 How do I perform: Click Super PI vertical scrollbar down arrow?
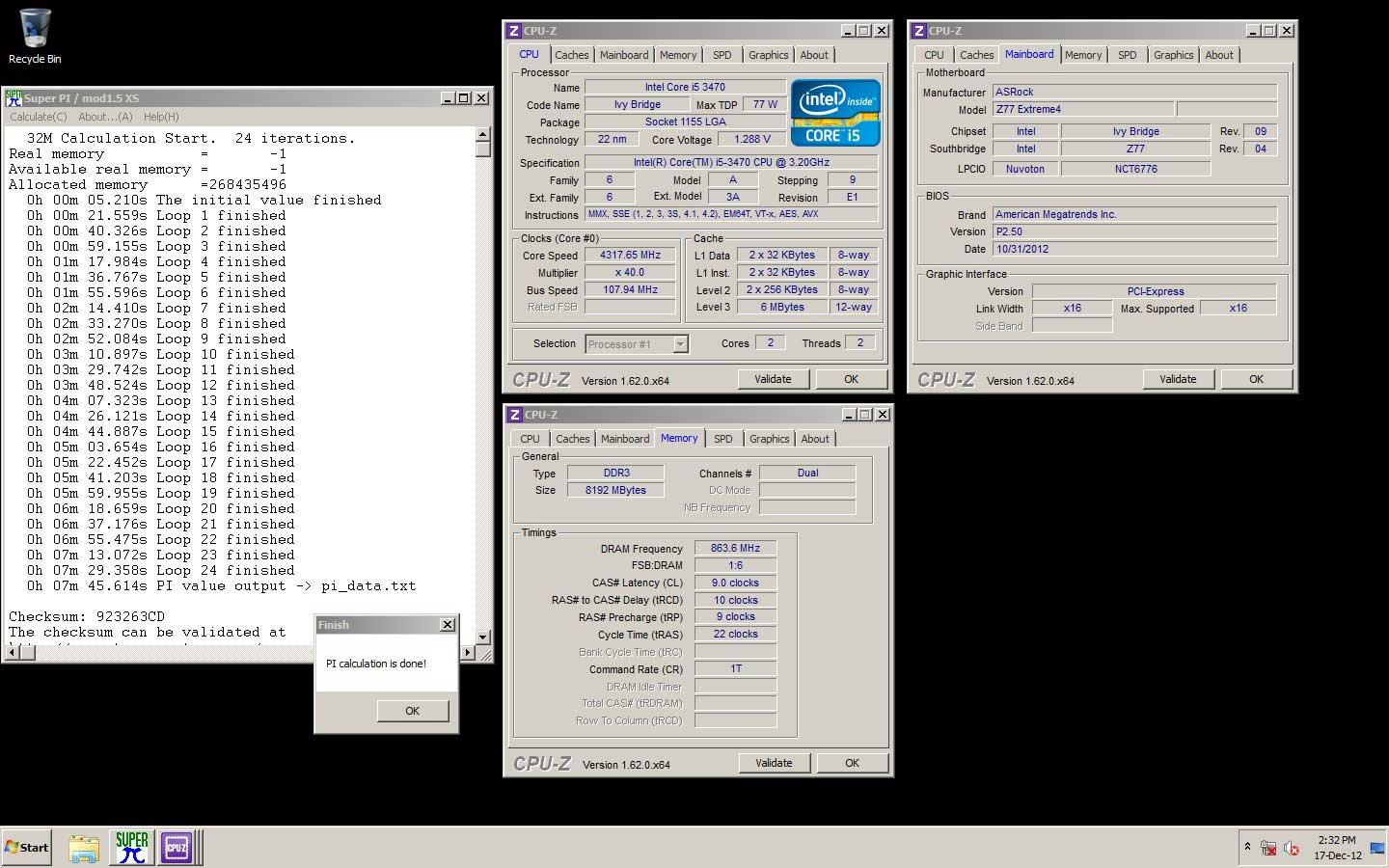(x=483, y=637)
